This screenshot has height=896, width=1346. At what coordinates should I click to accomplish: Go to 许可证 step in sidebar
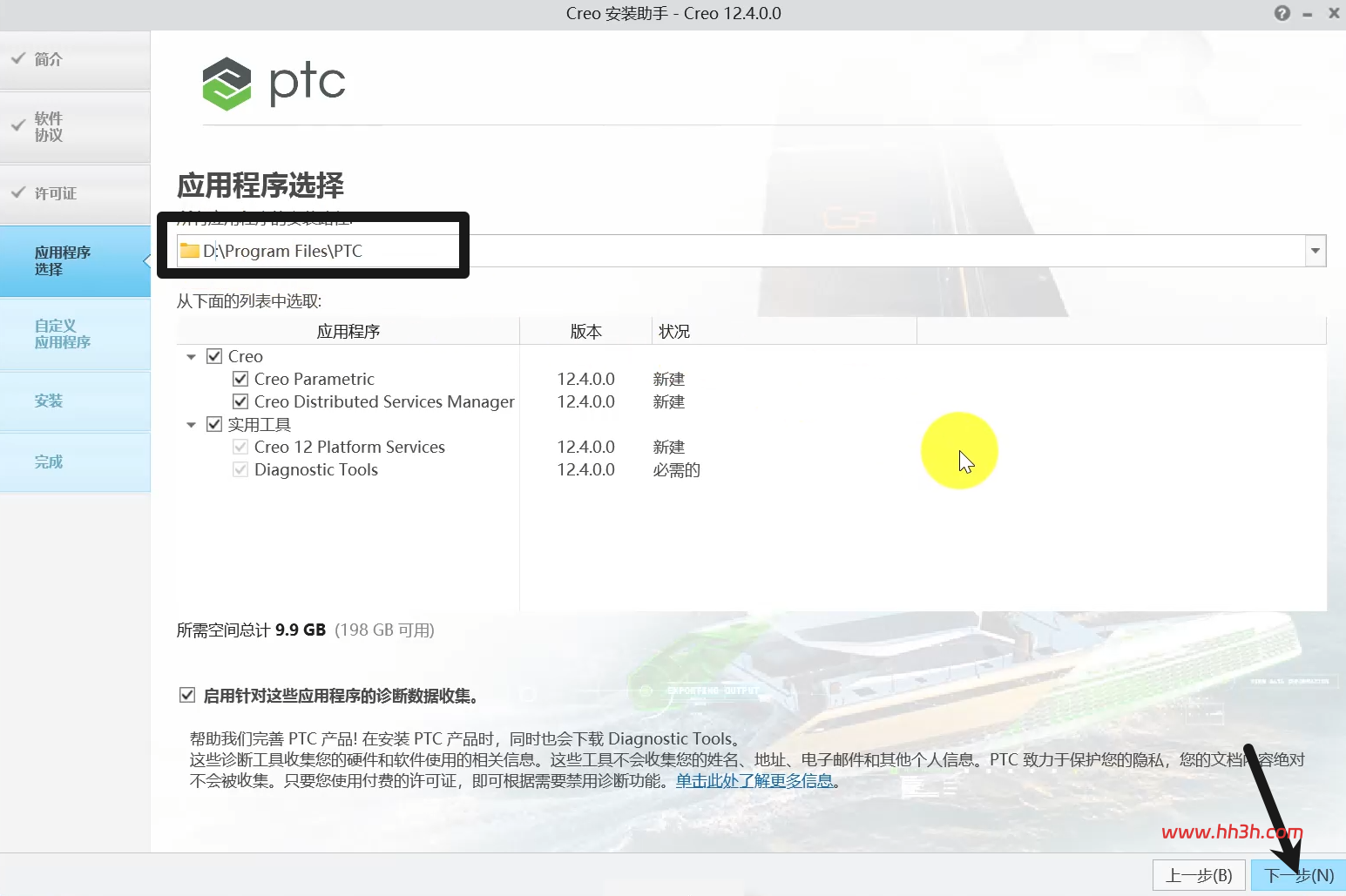[75, 193]
